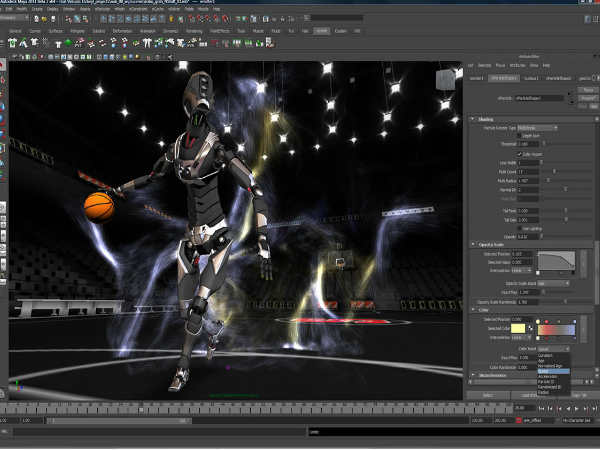Collapse the Opacity Scale section
600x450 pixels.
pyautogui.click(x=473, y=244)
